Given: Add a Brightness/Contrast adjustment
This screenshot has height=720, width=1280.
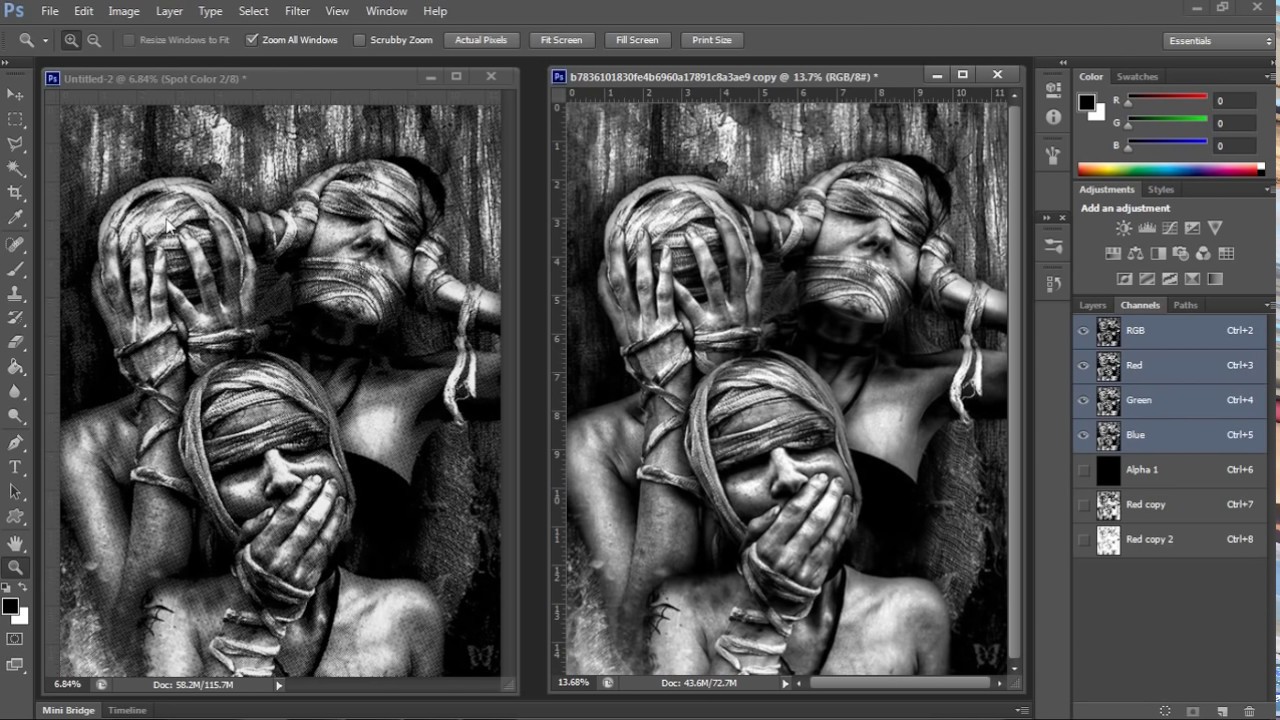Looking at the screenshot, I should (x=1123, y=228).
